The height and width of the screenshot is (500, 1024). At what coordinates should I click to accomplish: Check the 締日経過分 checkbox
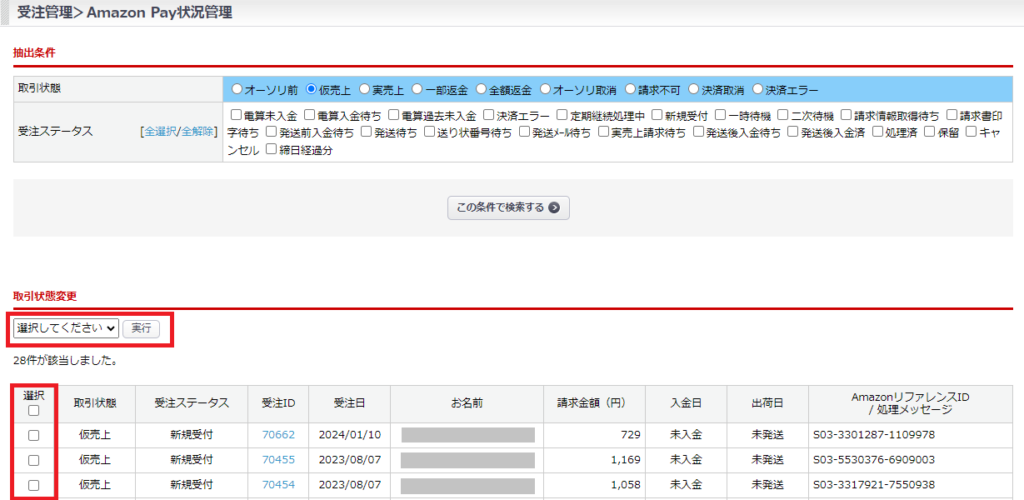coord(272,150)
